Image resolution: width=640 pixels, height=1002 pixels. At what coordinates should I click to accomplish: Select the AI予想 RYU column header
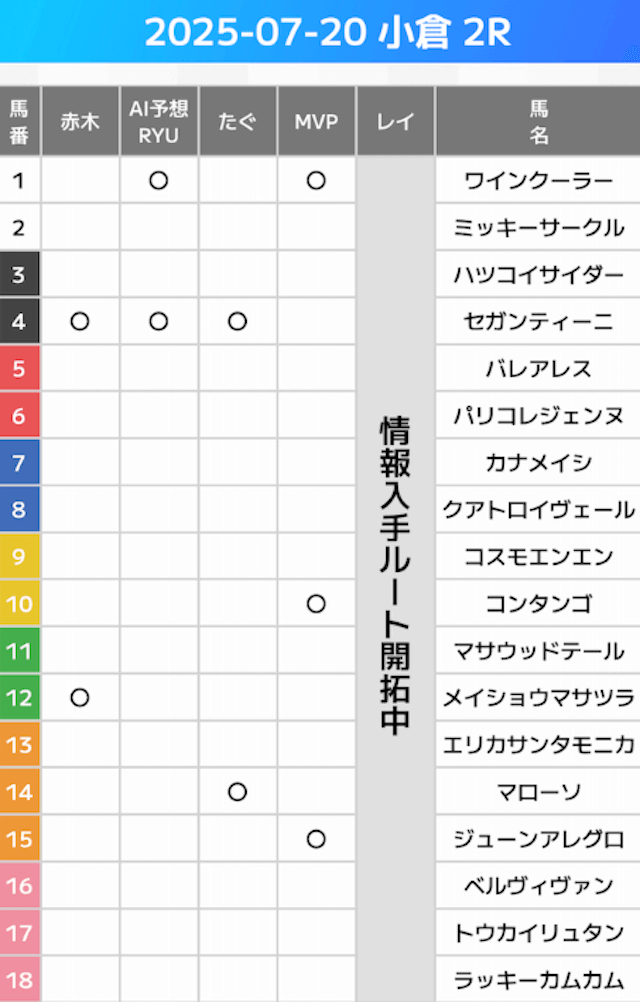click(x=158, y=121)
